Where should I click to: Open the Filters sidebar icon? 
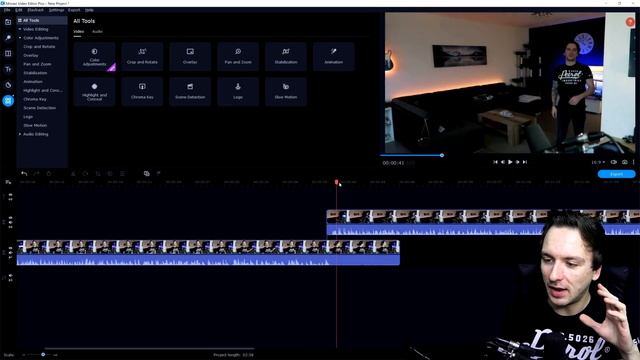pos(8,38)
